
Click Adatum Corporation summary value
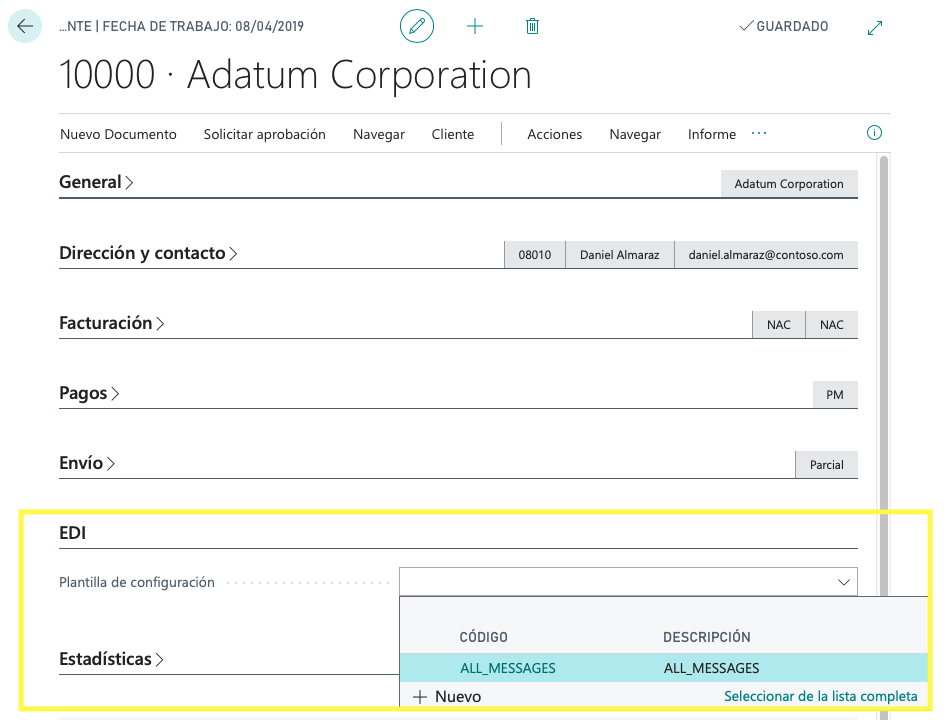click(789, 184)
